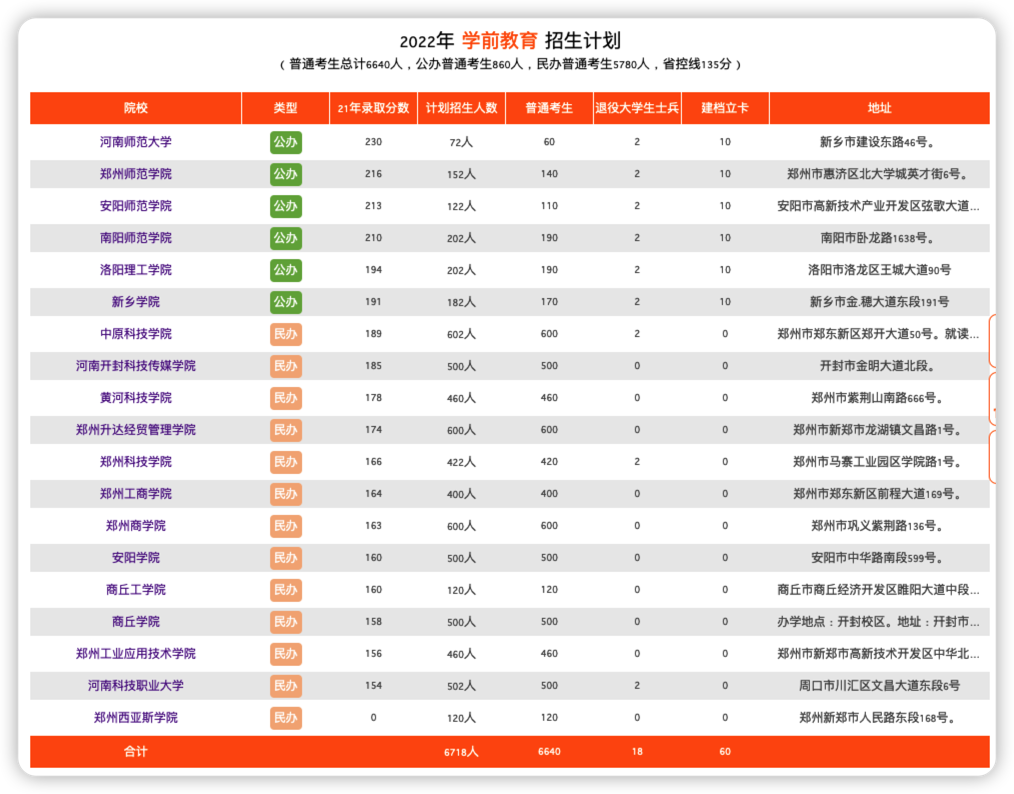
Task: Click address 南阳市卧龙路1638号
Action: tap(878, 238)
